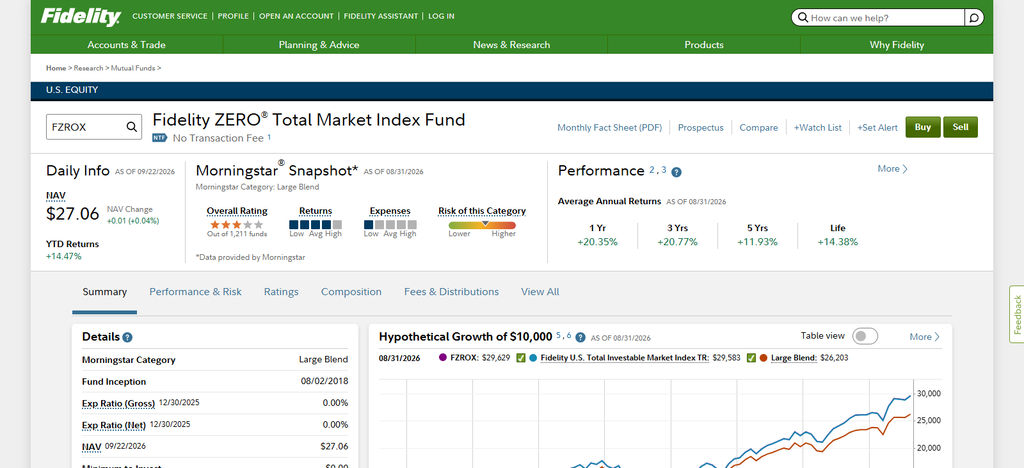The height and width of the screenshot is (468, 1024).
Task: Toggle the Table view switch
Action: pos(865,336)
